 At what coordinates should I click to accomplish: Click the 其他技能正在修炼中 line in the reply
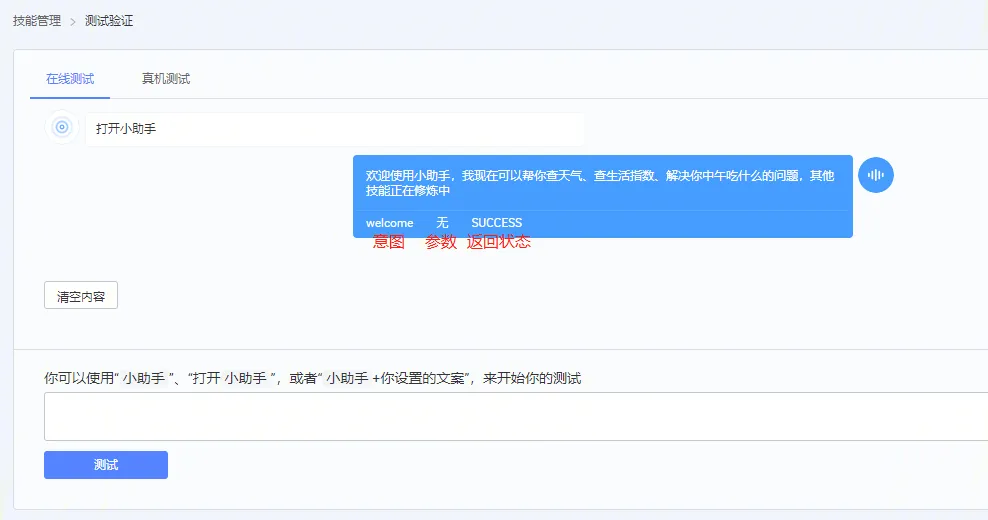(x=408, y=191)
